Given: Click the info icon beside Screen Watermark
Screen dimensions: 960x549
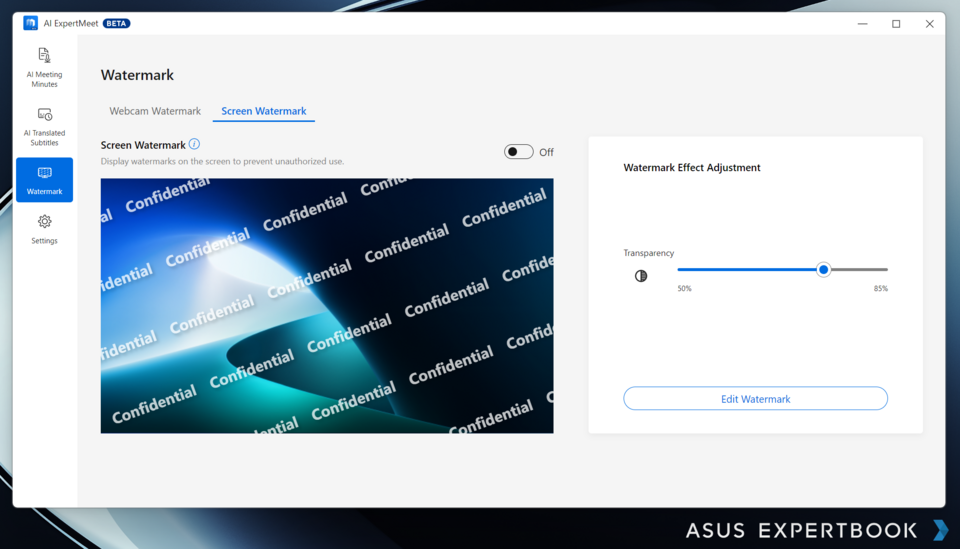Looking at the screenshot, I should pyautogui.click(x=194, y=145).
